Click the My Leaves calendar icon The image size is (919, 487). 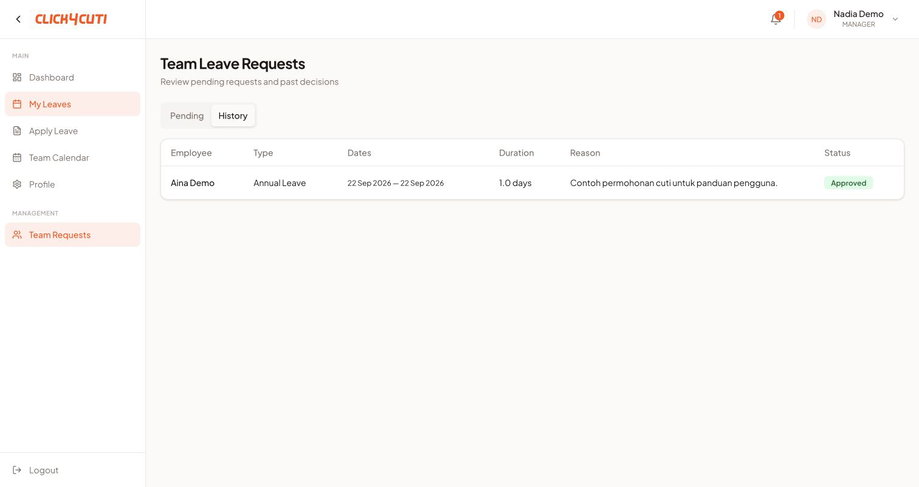tap(17, 104)
